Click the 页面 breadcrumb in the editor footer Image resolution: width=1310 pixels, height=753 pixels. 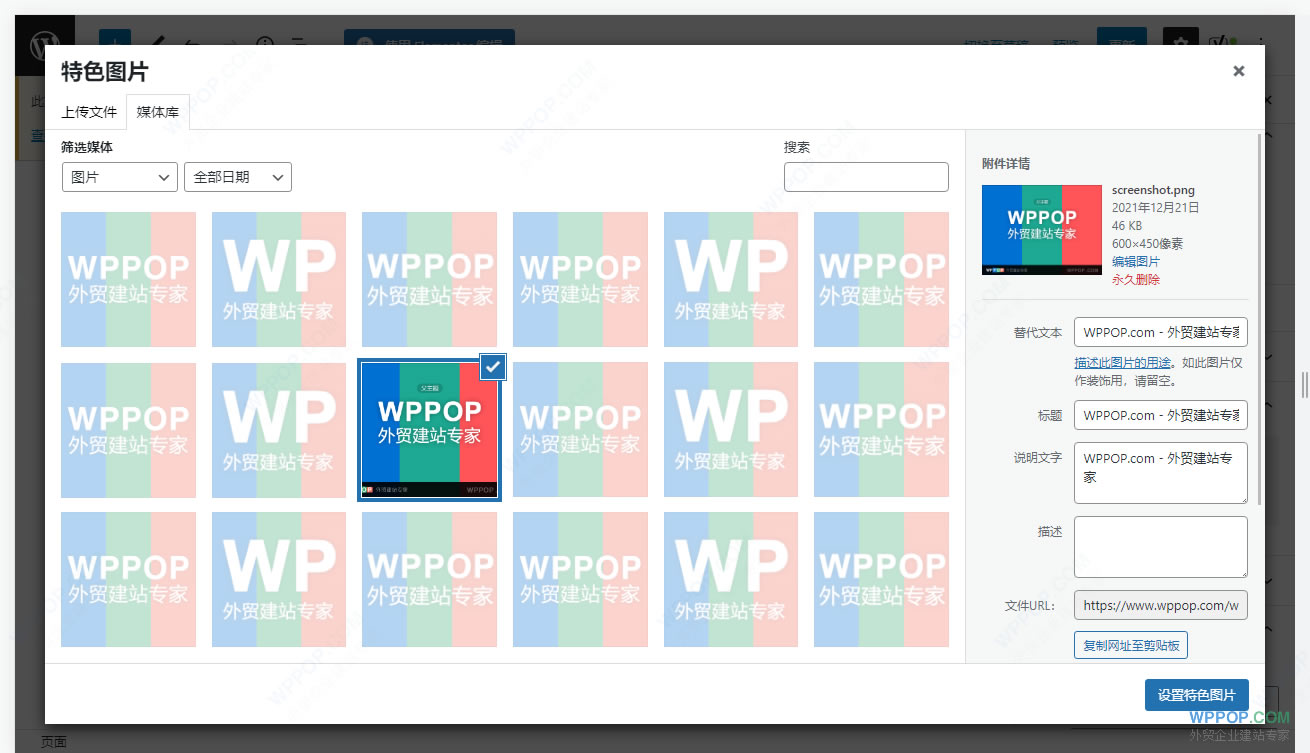pyautogui.click(x=53, y=742)
